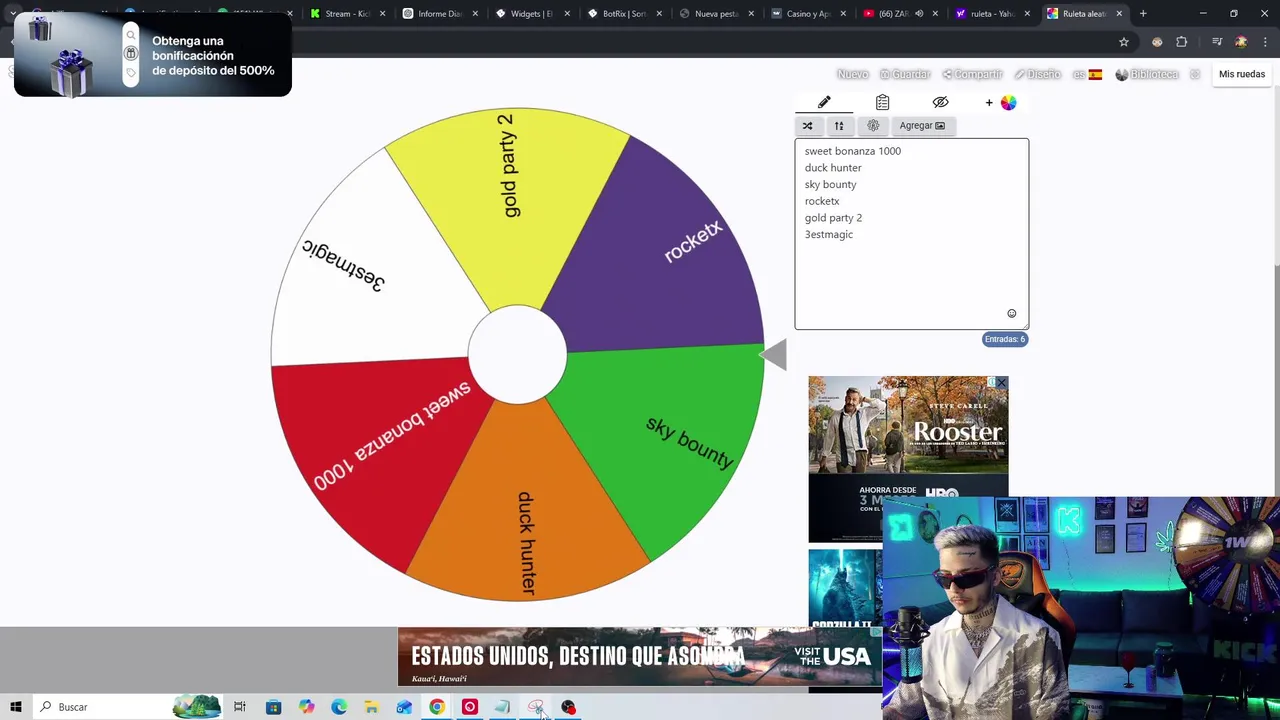
Task: Open Microsoft Store from the taskbar
Action: pos(273,707)
